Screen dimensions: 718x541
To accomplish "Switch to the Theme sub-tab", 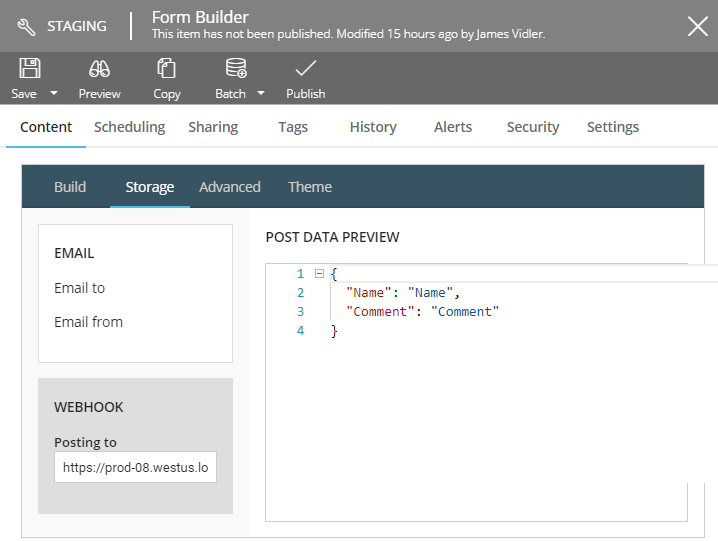I will pos(310,187).
